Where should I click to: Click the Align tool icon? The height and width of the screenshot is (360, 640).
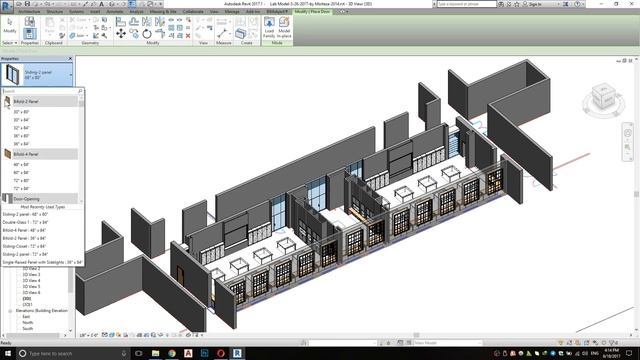(121, 21)
